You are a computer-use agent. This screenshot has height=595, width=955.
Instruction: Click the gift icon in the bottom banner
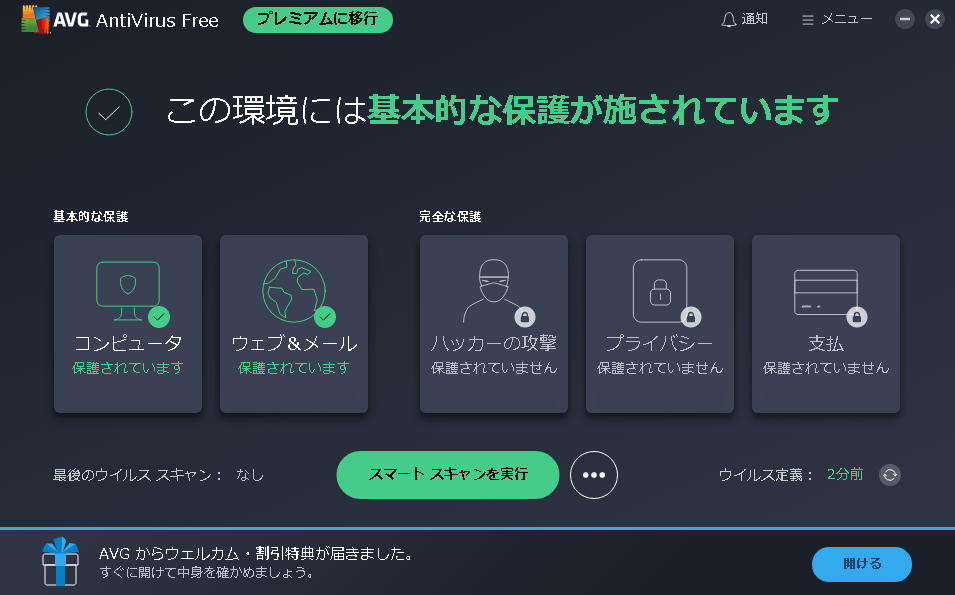61,562
